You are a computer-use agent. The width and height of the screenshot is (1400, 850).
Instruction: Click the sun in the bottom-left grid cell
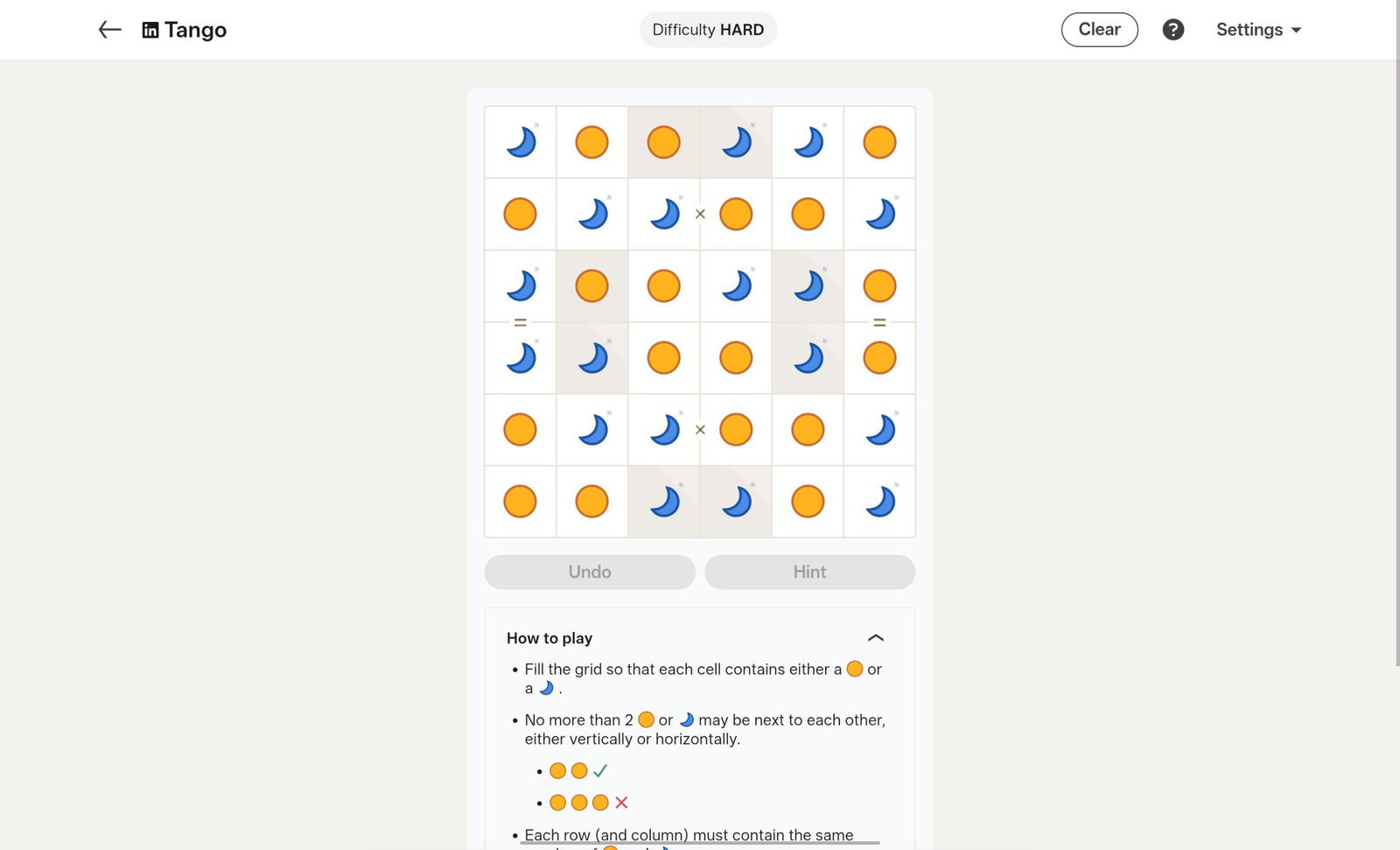[521, 502]
